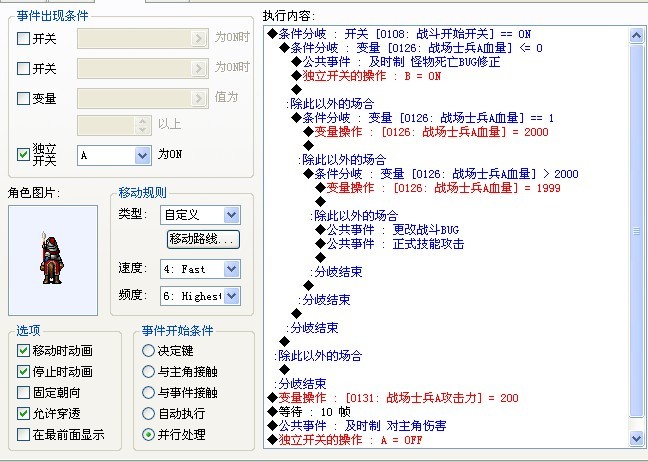
Task: Click the second 开关 selector arrow button
Action: (199, 68)
